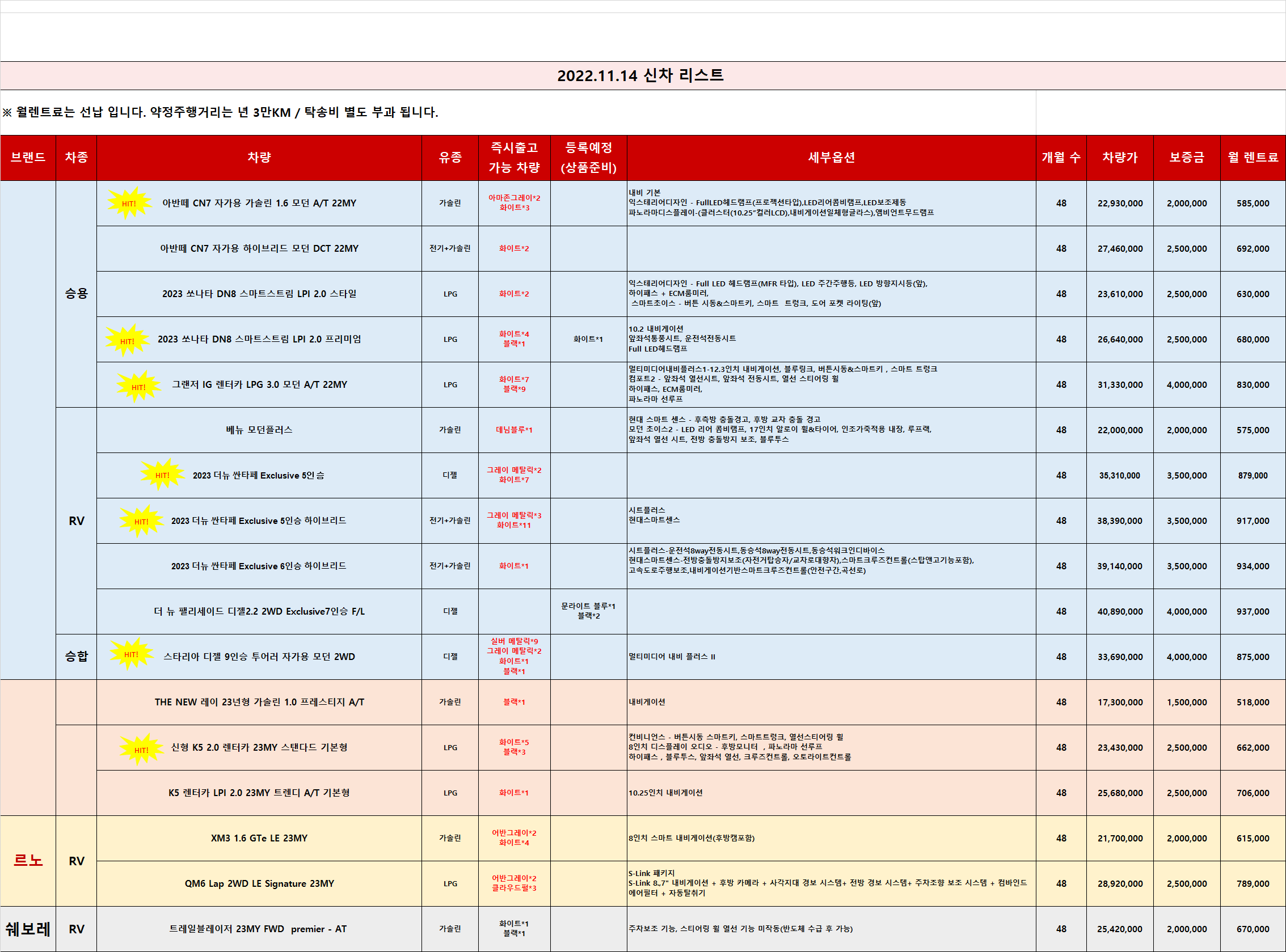This screenshot has width=1286, height=952.
Task: Click the options cell starting with 'S-Link 패키지'
Action: coord(831,883)
